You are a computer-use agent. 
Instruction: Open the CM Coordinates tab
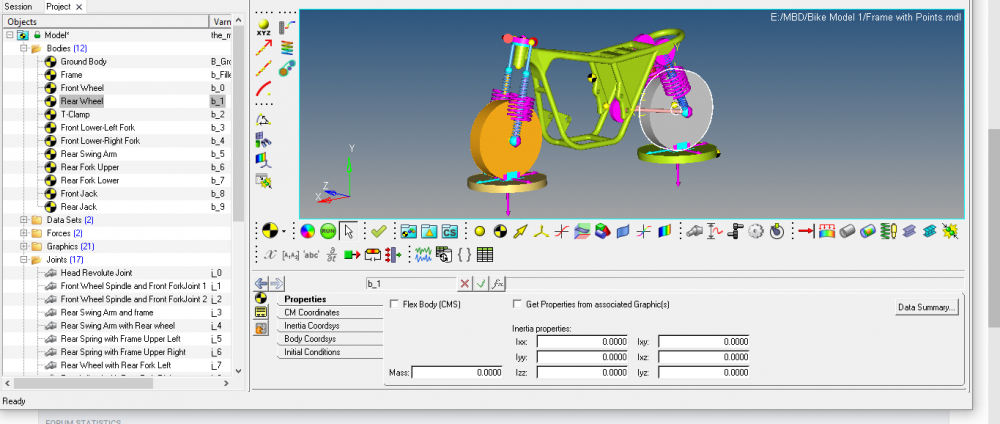[330, 312]
